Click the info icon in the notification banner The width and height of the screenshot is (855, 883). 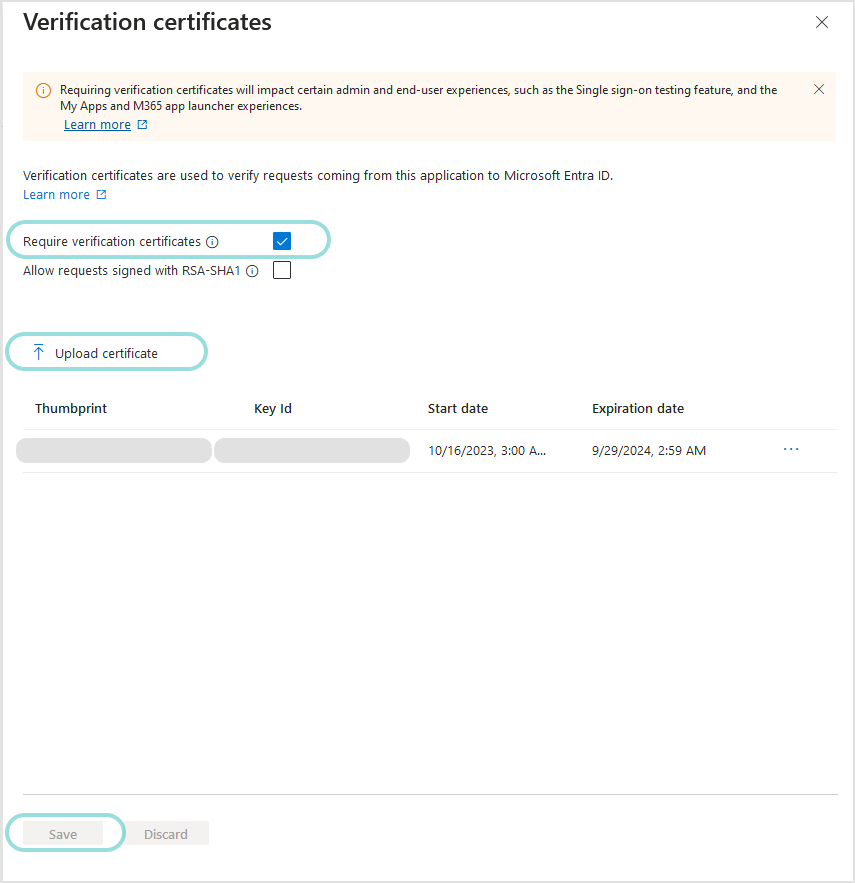(x=43, y=90)
